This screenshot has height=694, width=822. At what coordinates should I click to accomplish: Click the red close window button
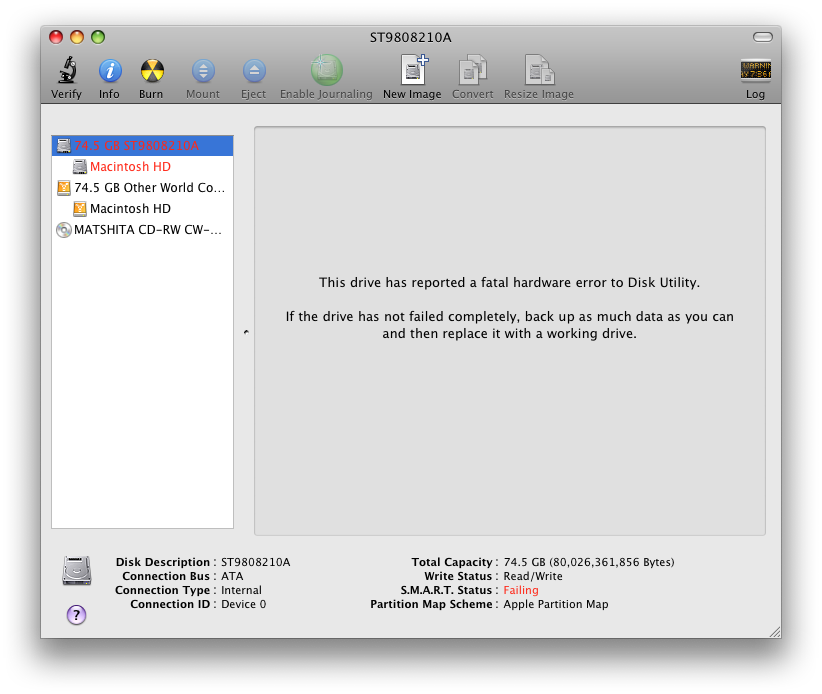click(56, 37)
